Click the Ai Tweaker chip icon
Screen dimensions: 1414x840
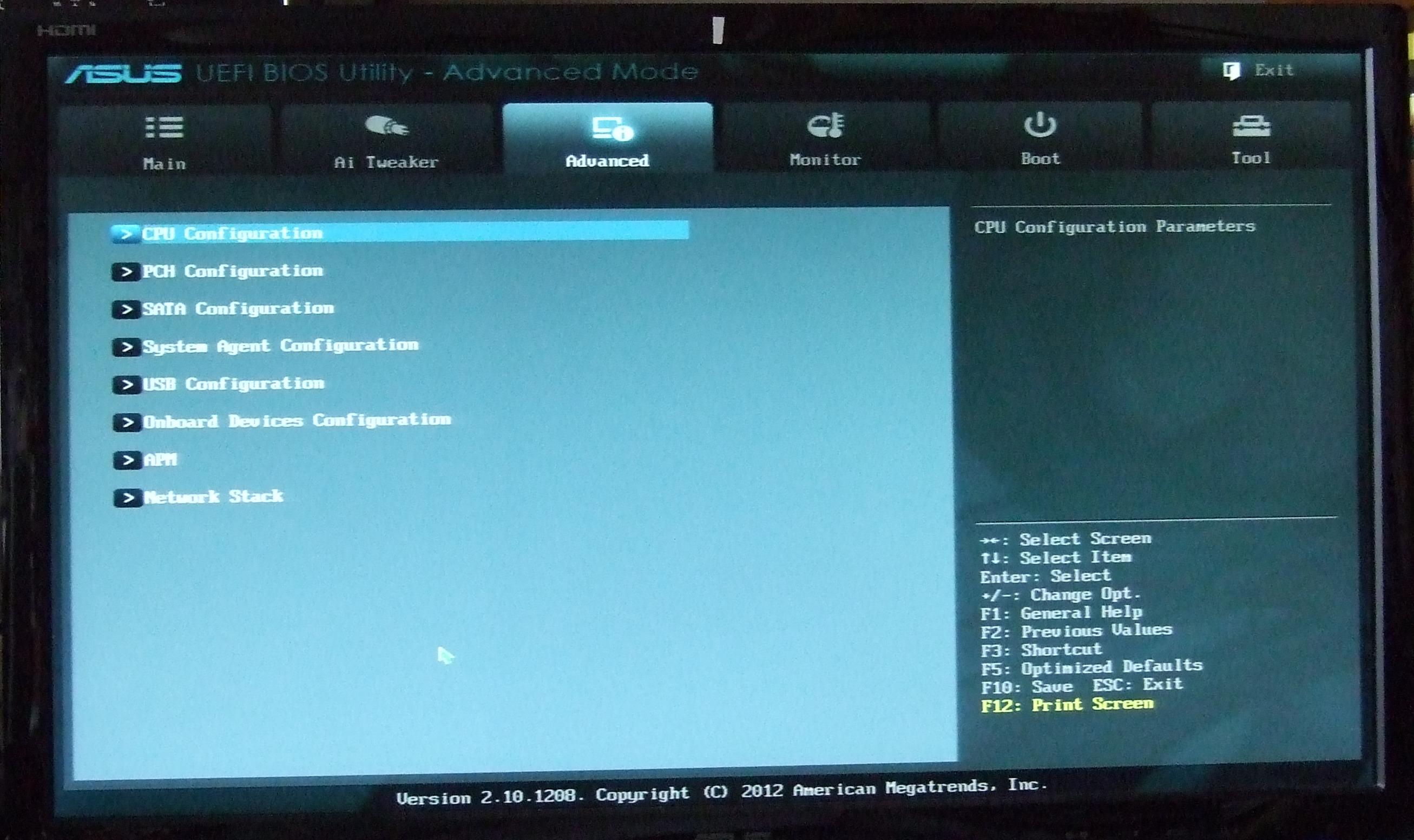click(386, 125)
